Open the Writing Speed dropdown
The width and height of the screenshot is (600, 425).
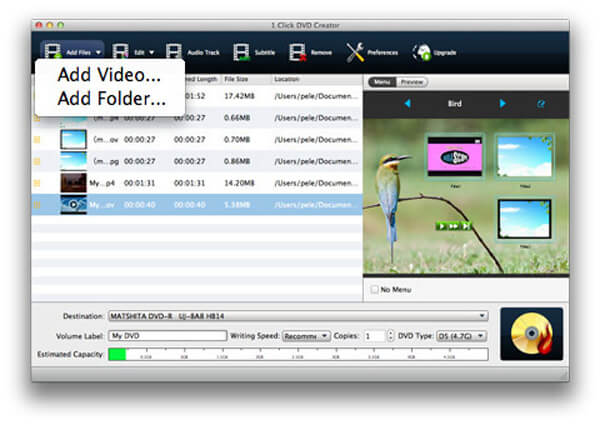click(306, 336)
